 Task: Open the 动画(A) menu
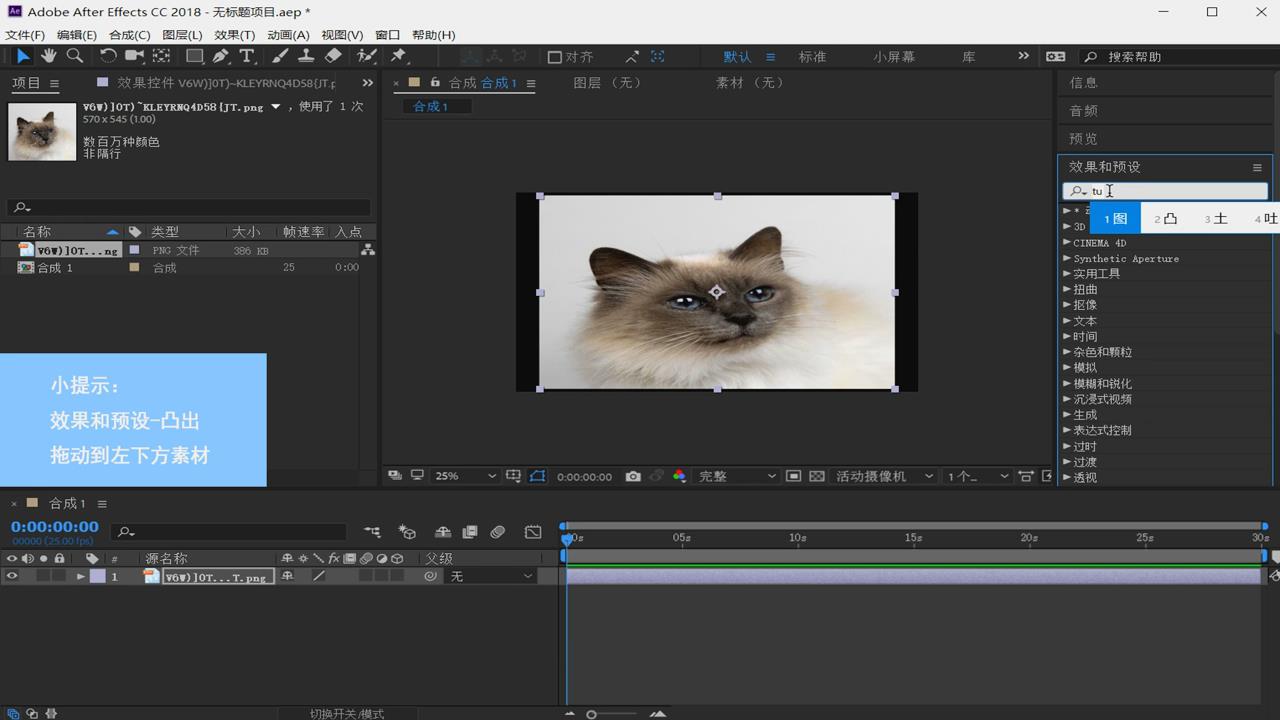(x=288, y=35)
